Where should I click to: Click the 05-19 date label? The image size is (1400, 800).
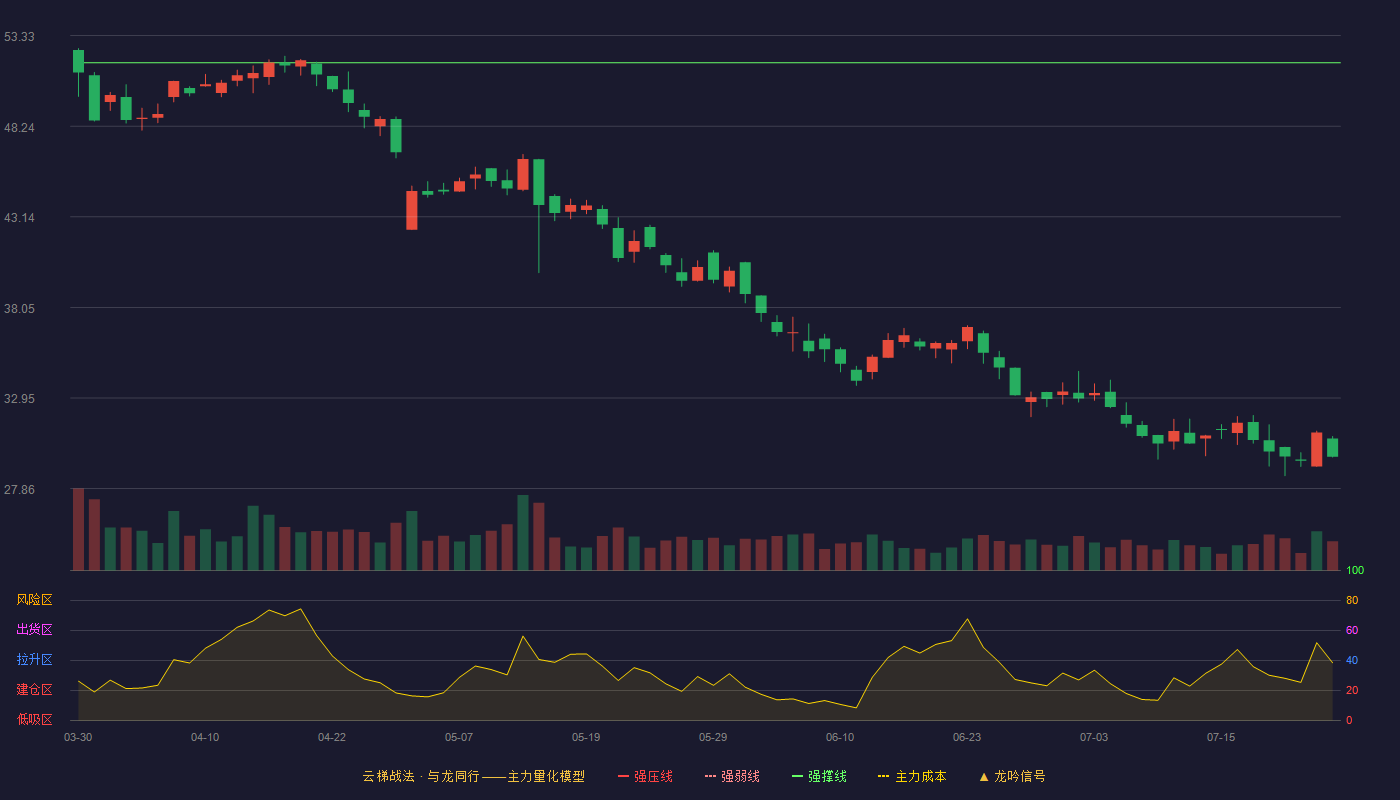[586, 737]
